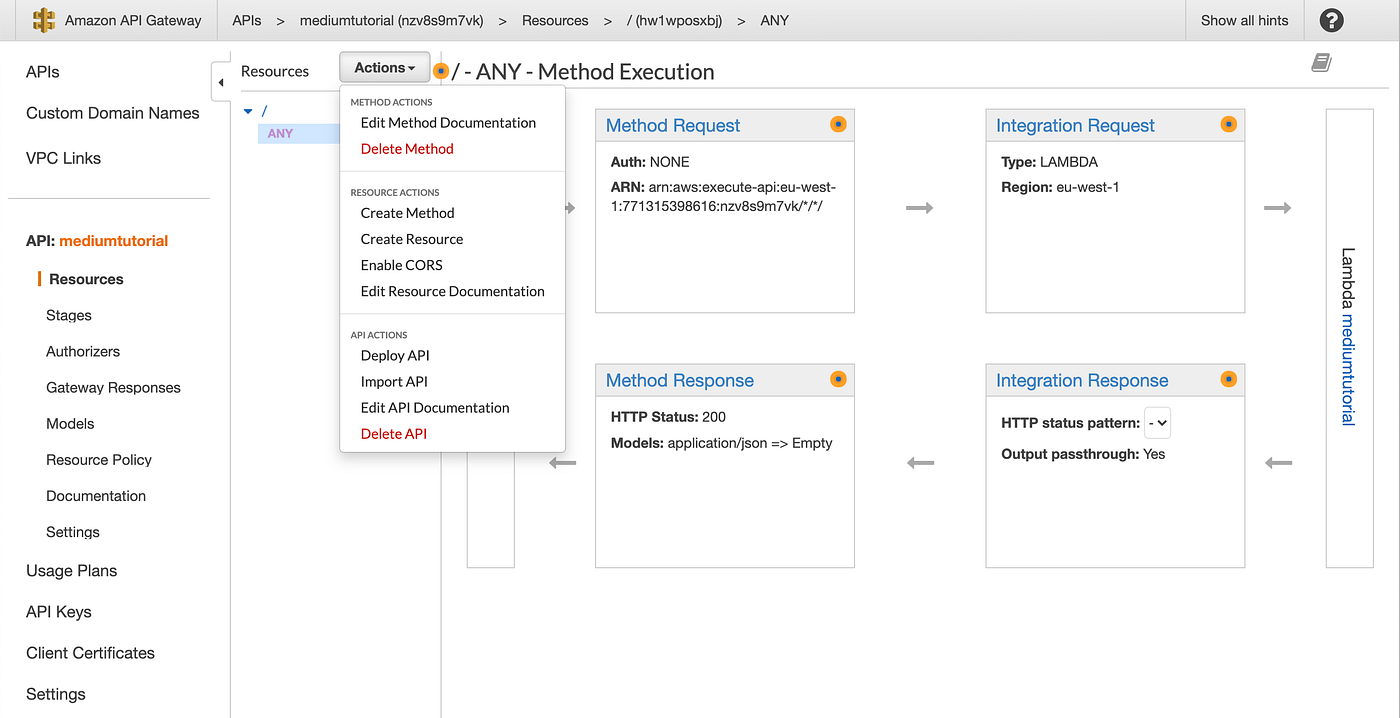Click the Output passthrough: Yes text
The image size is (1400, 718).
(x=1083, y=454)
